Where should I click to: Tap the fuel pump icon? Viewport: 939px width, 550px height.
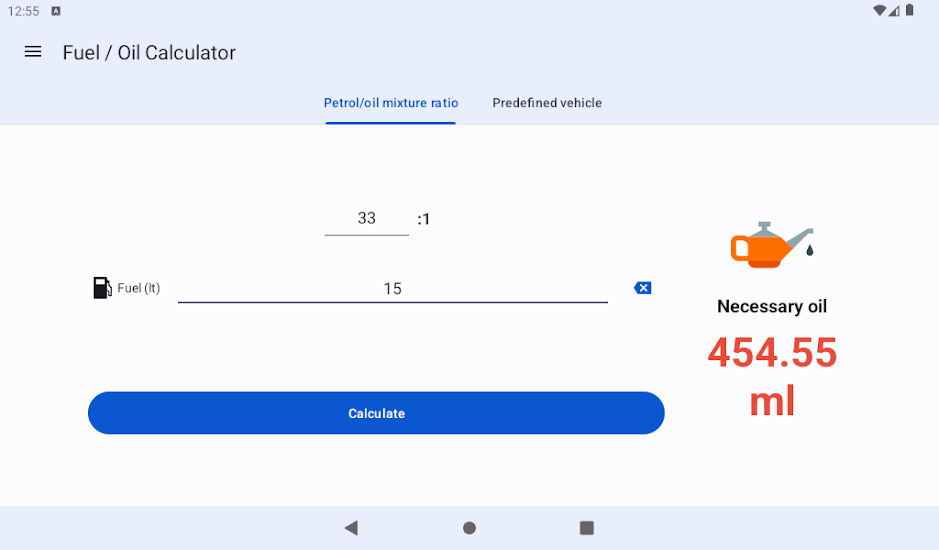102,288
